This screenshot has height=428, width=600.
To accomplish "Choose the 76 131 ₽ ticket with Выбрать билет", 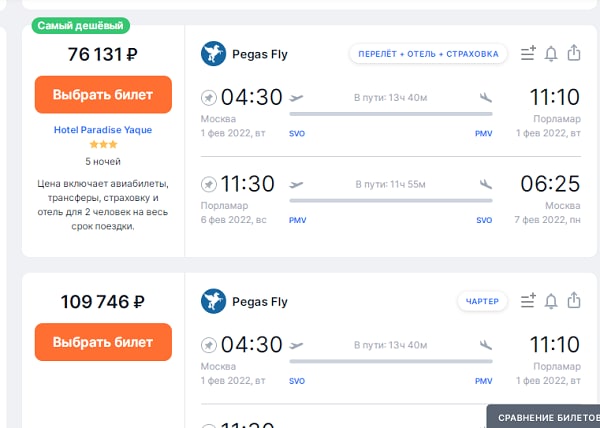I will [x=103, y=94].
